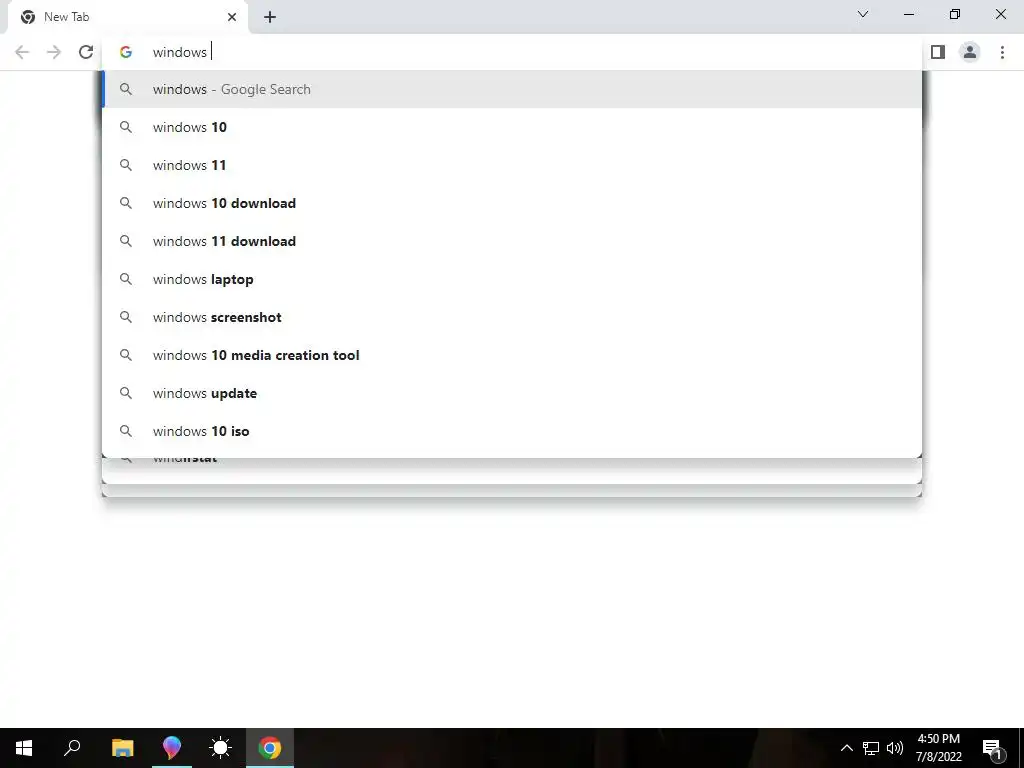This screenshot has width=1024, height=768.
Task: Open File Explorer from taskbar
Action: click(122, 748)
